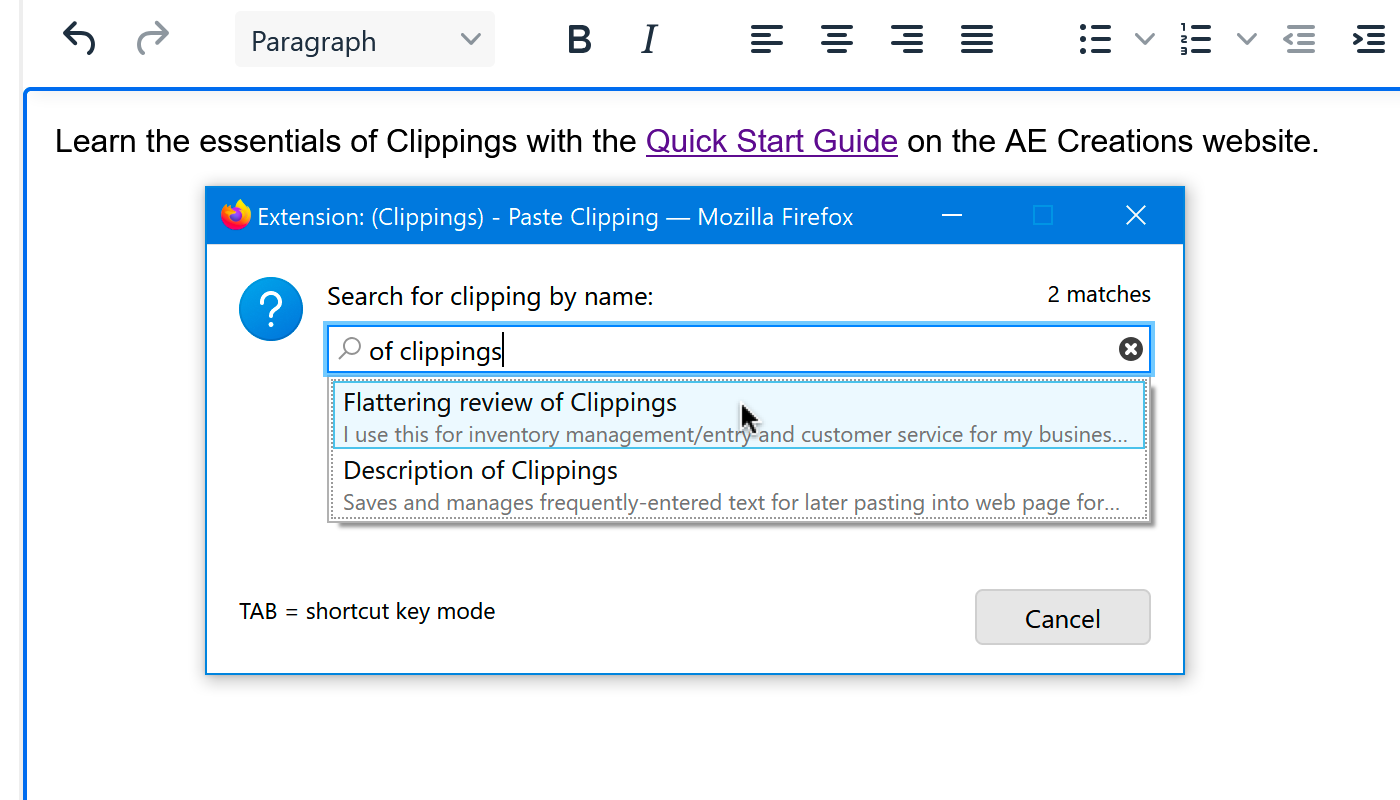1400x800 pixels.
Task: Open the Quick Start Guide link
Action: [772, 141]
